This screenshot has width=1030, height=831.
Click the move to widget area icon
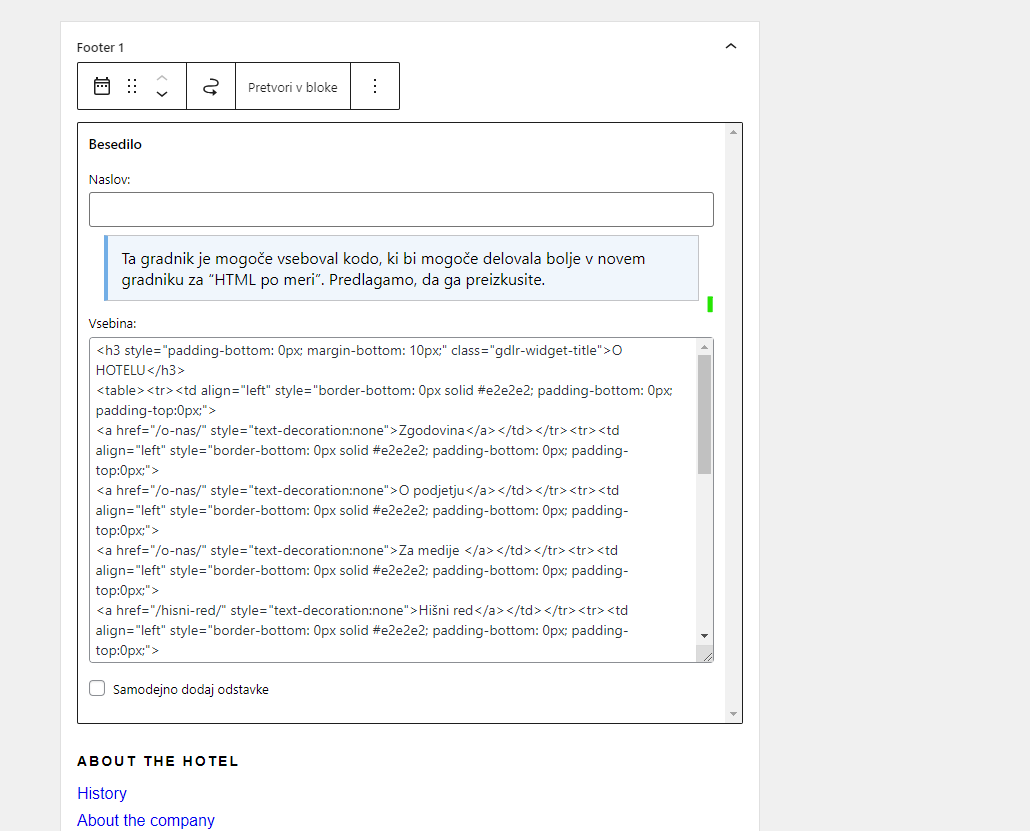(211, 86)
